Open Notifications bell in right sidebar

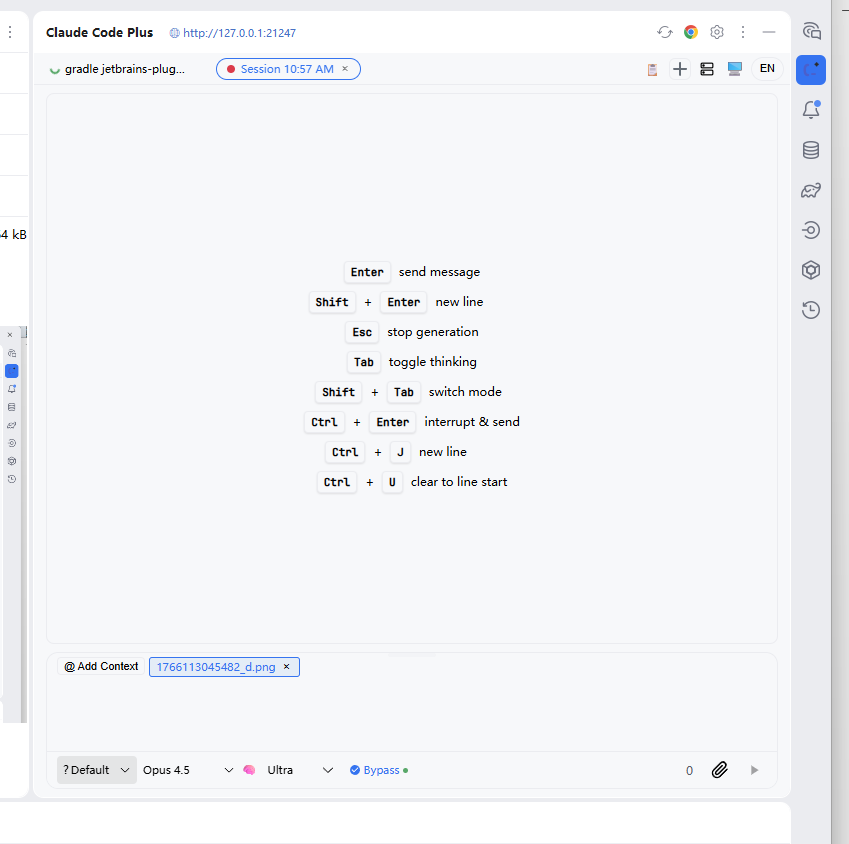pyautogui.click(x=811, y=110)
